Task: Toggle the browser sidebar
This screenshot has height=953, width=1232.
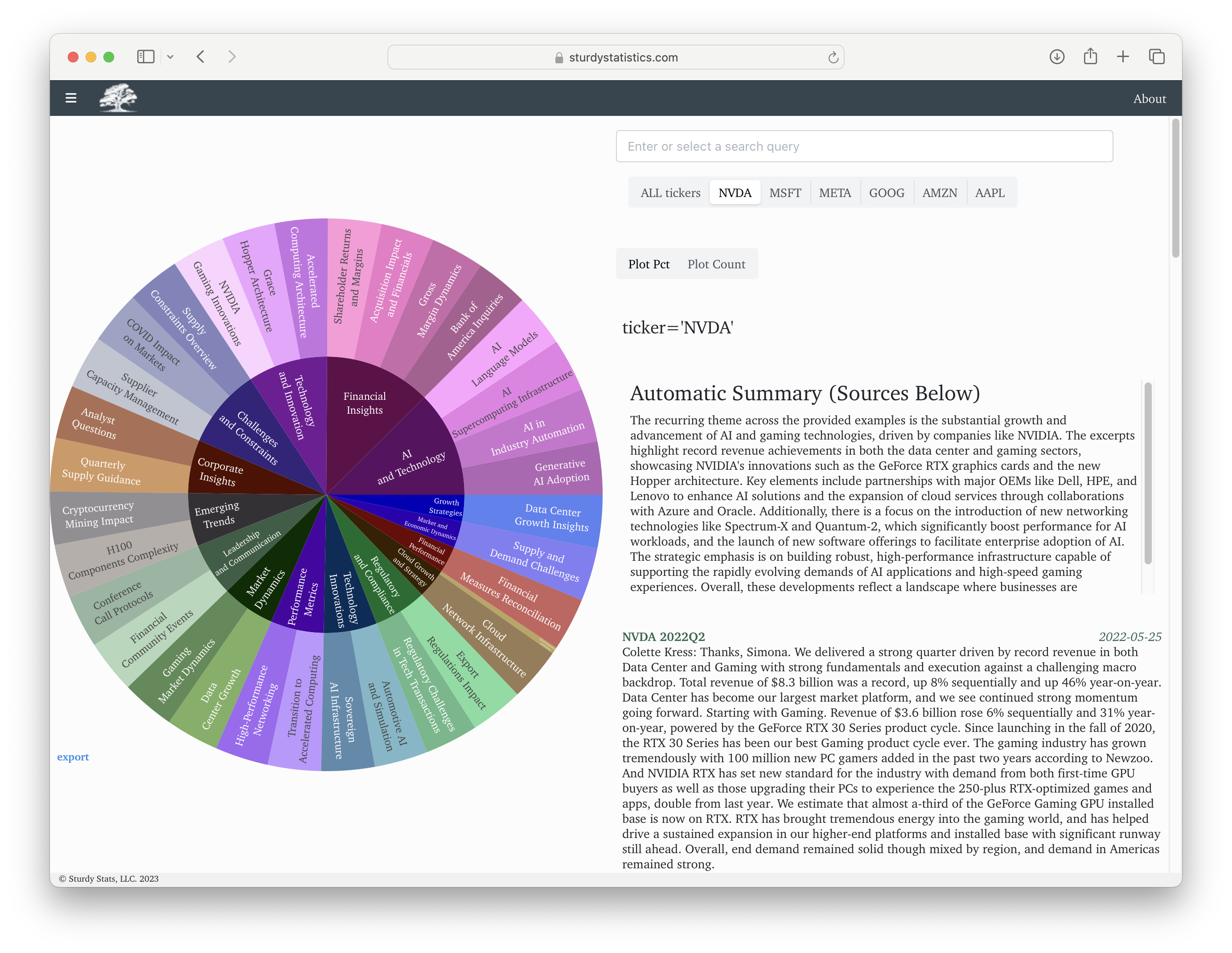Action: (146, 57)
